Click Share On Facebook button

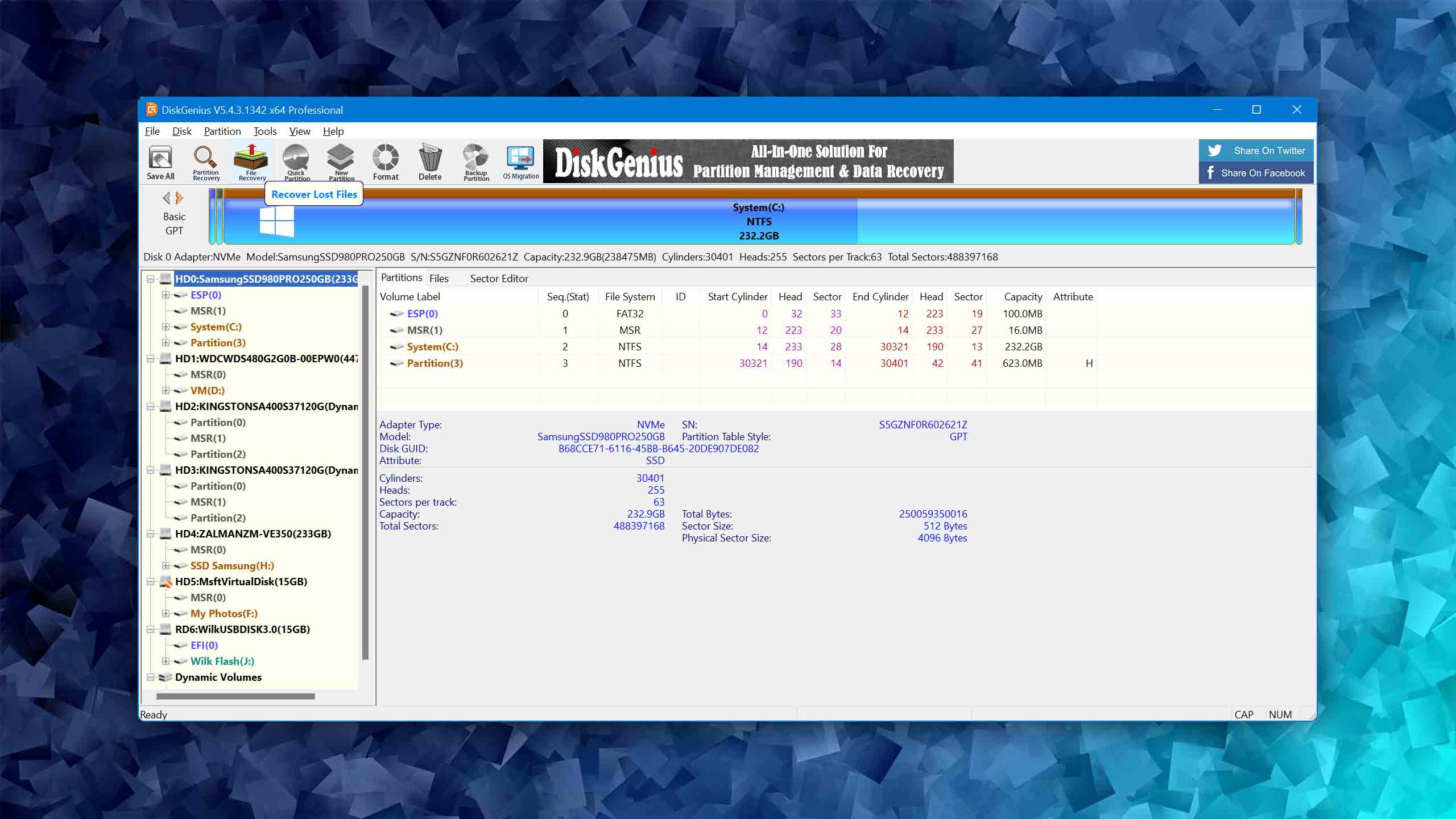tap(1256, 173)
